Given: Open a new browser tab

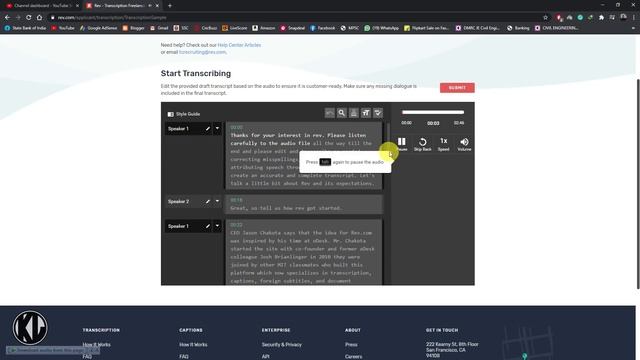Looking at the screenshot, I should pyautogui.click(x=170, y=6).
